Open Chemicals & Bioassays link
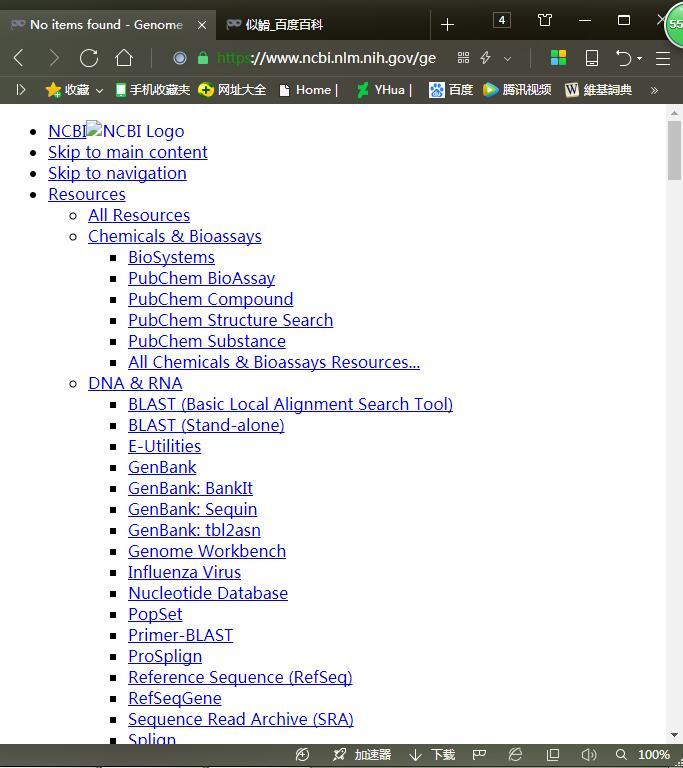This screenshot has height=768, width=683. pyautogui.click(x=175, y=237)
